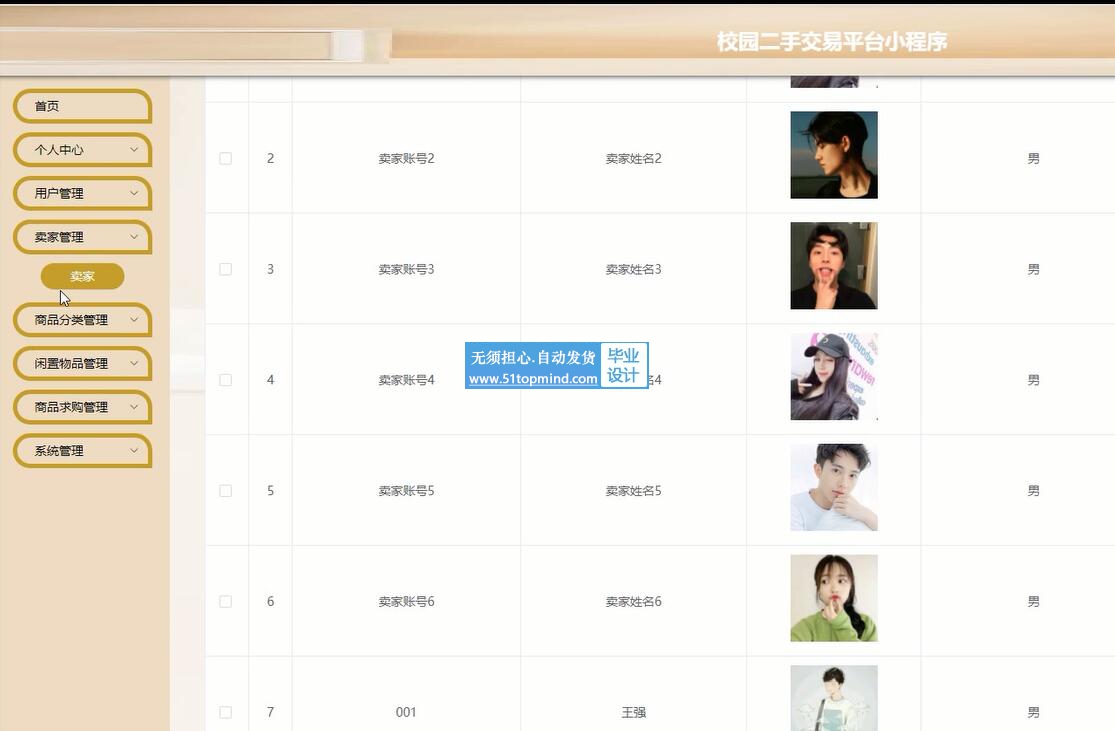This screenshot has width=1115, height=731.
Task: Open the 51topmind.com watermark link
Action: point(533,379)
